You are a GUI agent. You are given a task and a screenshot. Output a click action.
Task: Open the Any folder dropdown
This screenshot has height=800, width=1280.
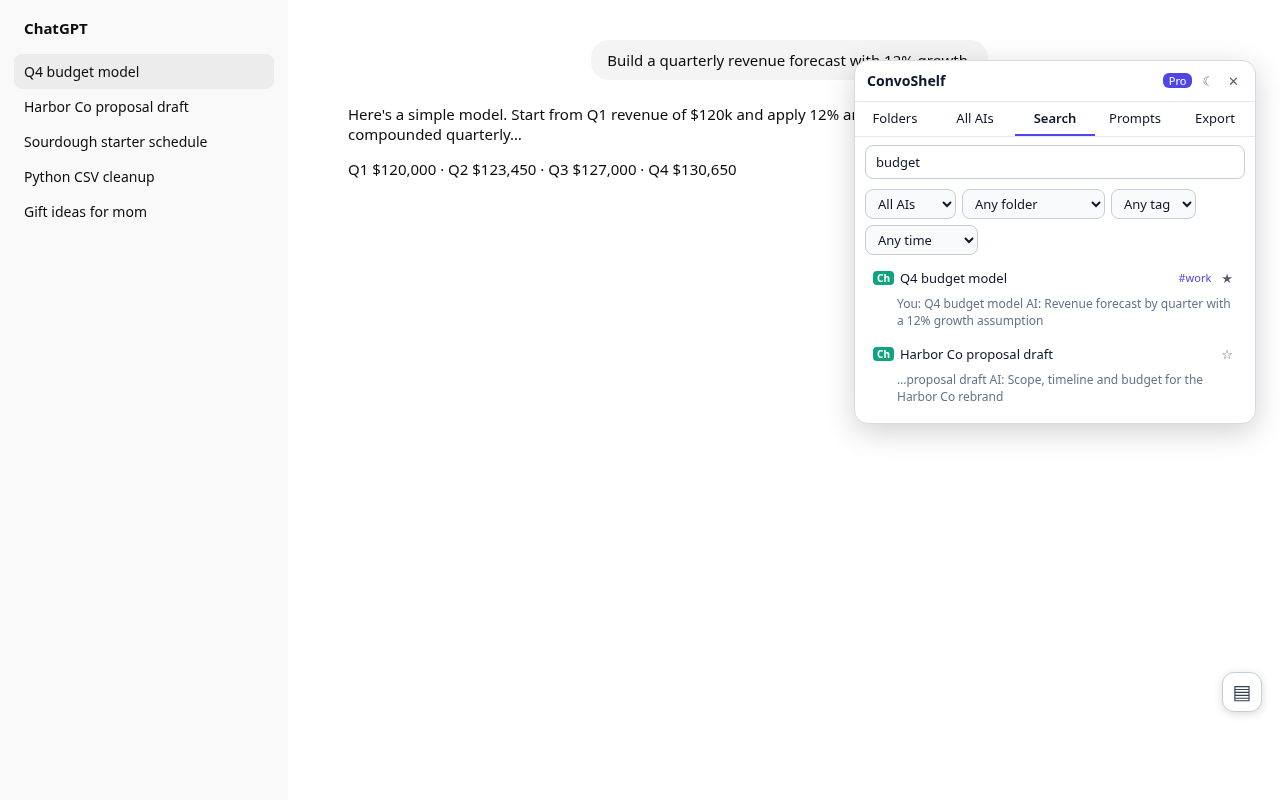[1033, 204]
